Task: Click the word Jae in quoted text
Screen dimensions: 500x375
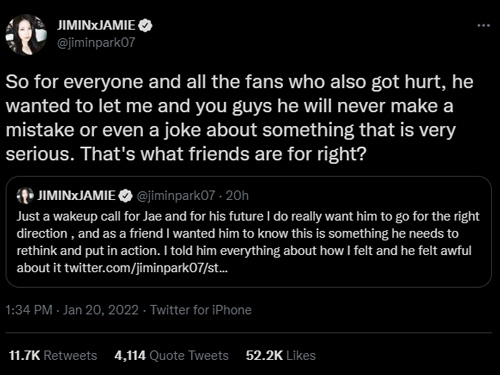Action: [x=152, y=217]
